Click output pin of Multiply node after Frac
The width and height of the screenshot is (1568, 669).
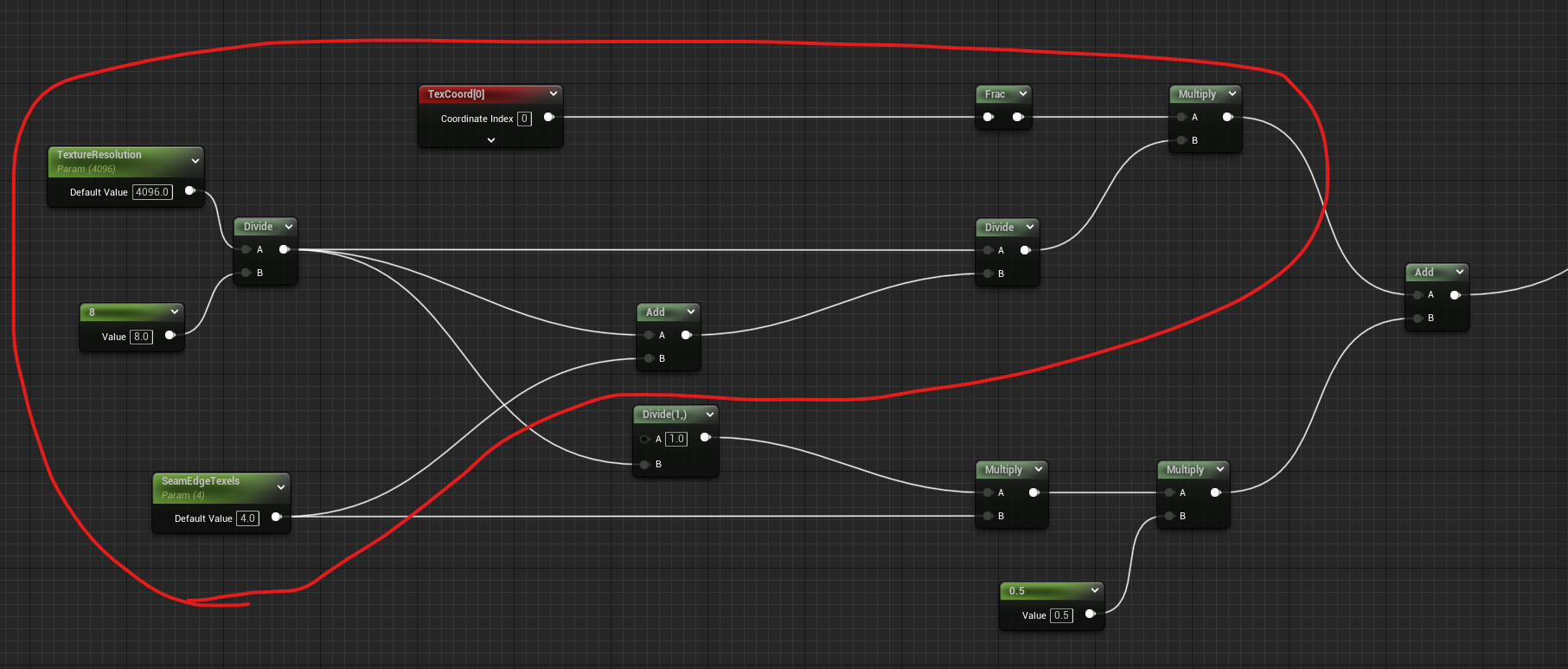(1227, 117)
